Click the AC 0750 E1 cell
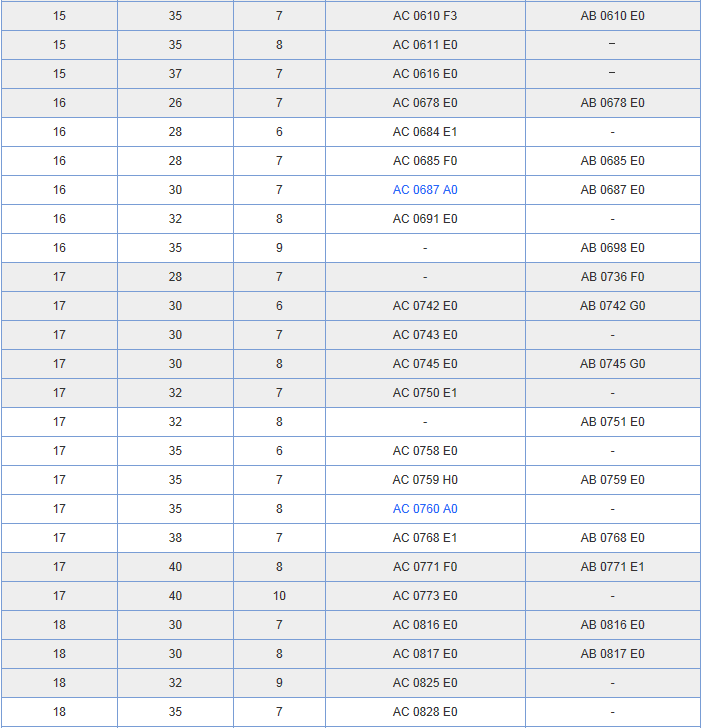This screenshot has height=728, width=703. [425, 393]
